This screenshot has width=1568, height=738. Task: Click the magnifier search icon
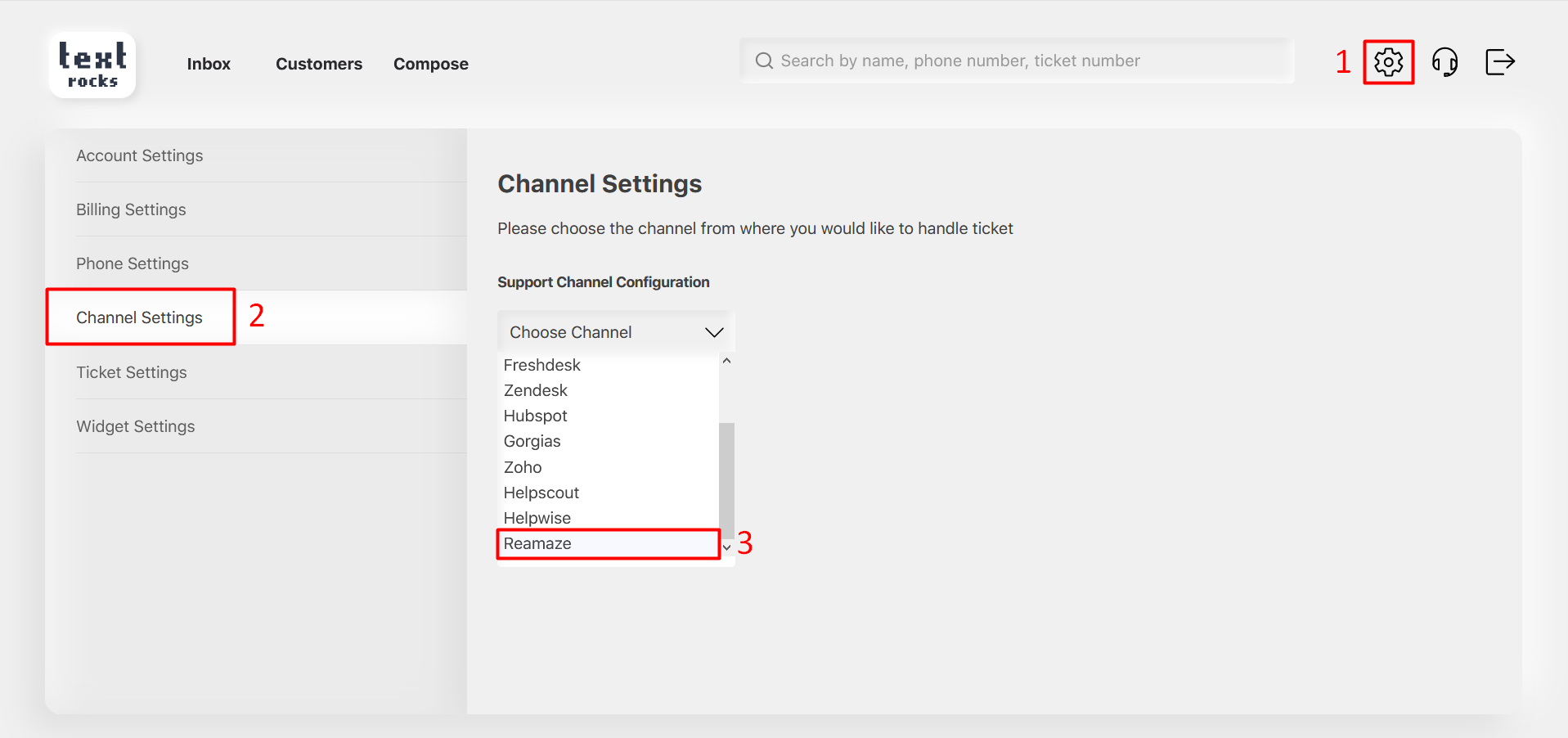(764, 61)
